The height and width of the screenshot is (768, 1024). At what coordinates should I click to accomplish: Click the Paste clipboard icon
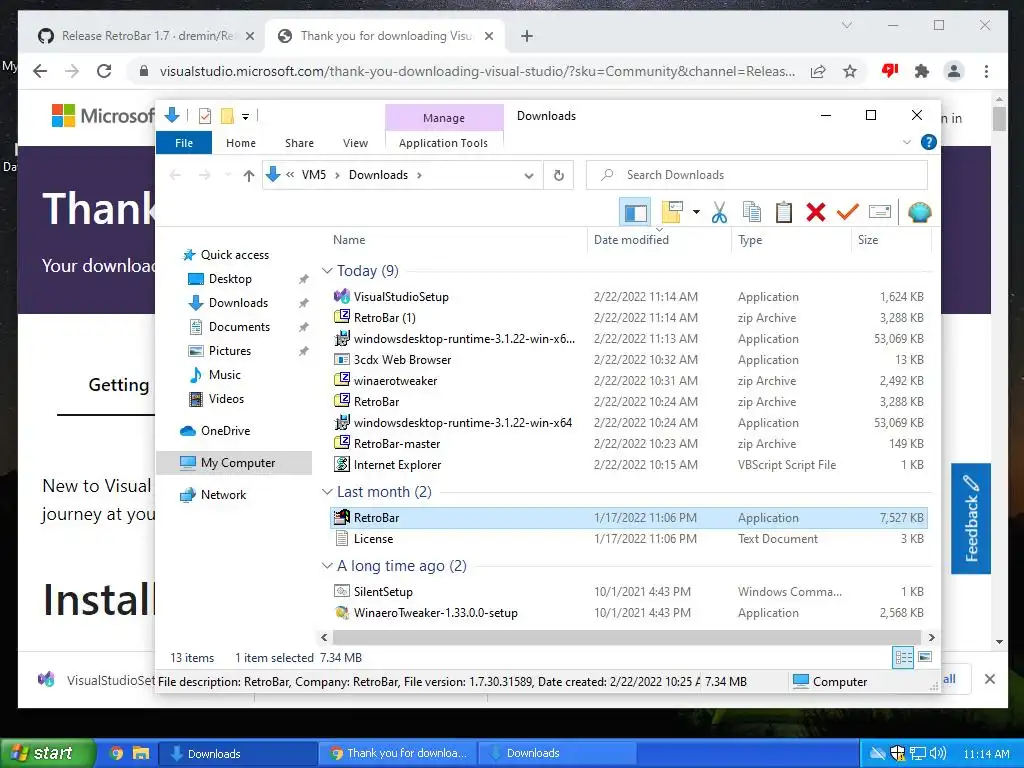784,212
